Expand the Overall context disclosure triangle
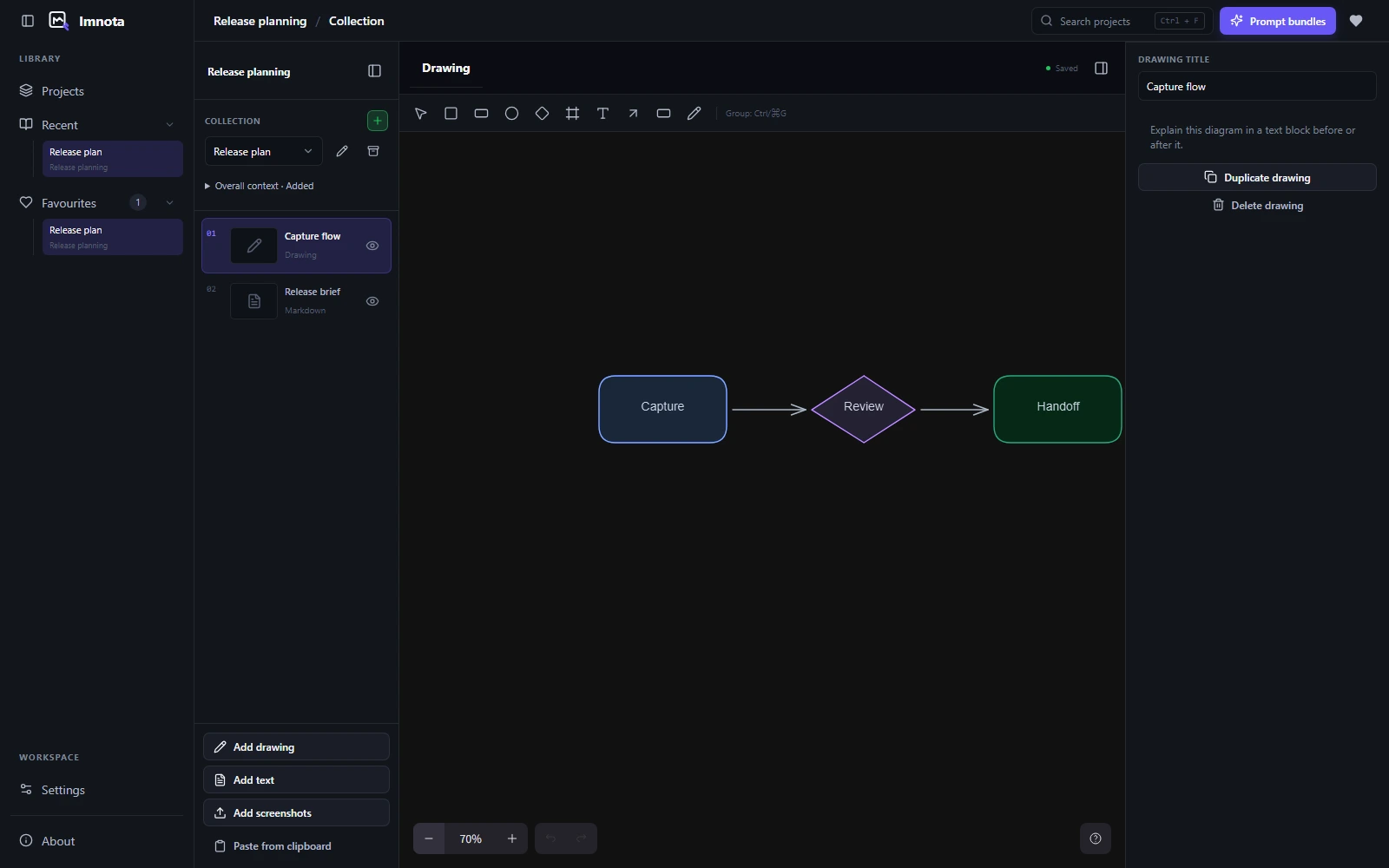Screen dimensions: 1389x868 (x=207, y=186)
